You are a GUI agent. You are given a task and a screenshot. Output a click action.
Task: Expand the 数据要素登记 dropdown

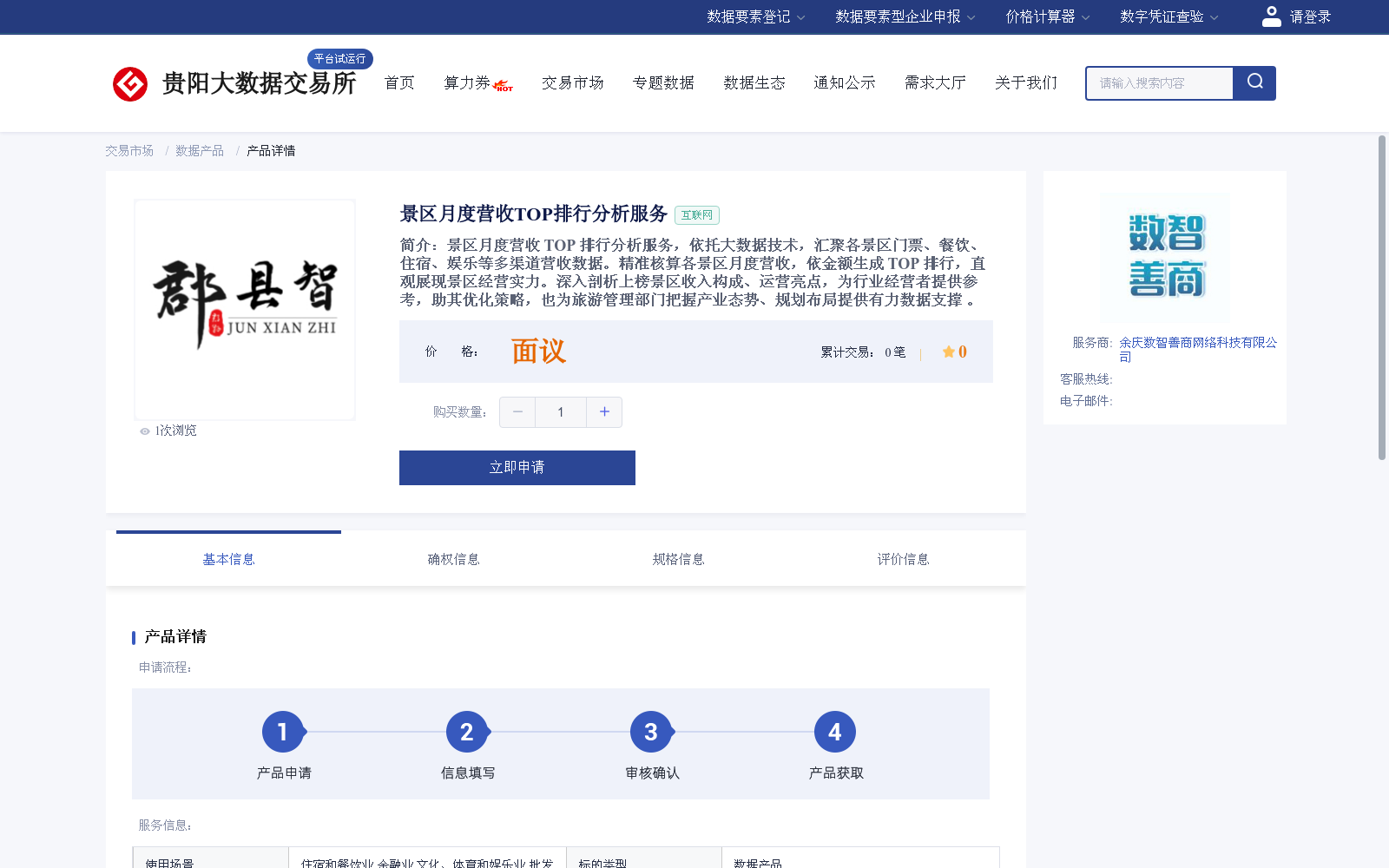click(756, 16)
